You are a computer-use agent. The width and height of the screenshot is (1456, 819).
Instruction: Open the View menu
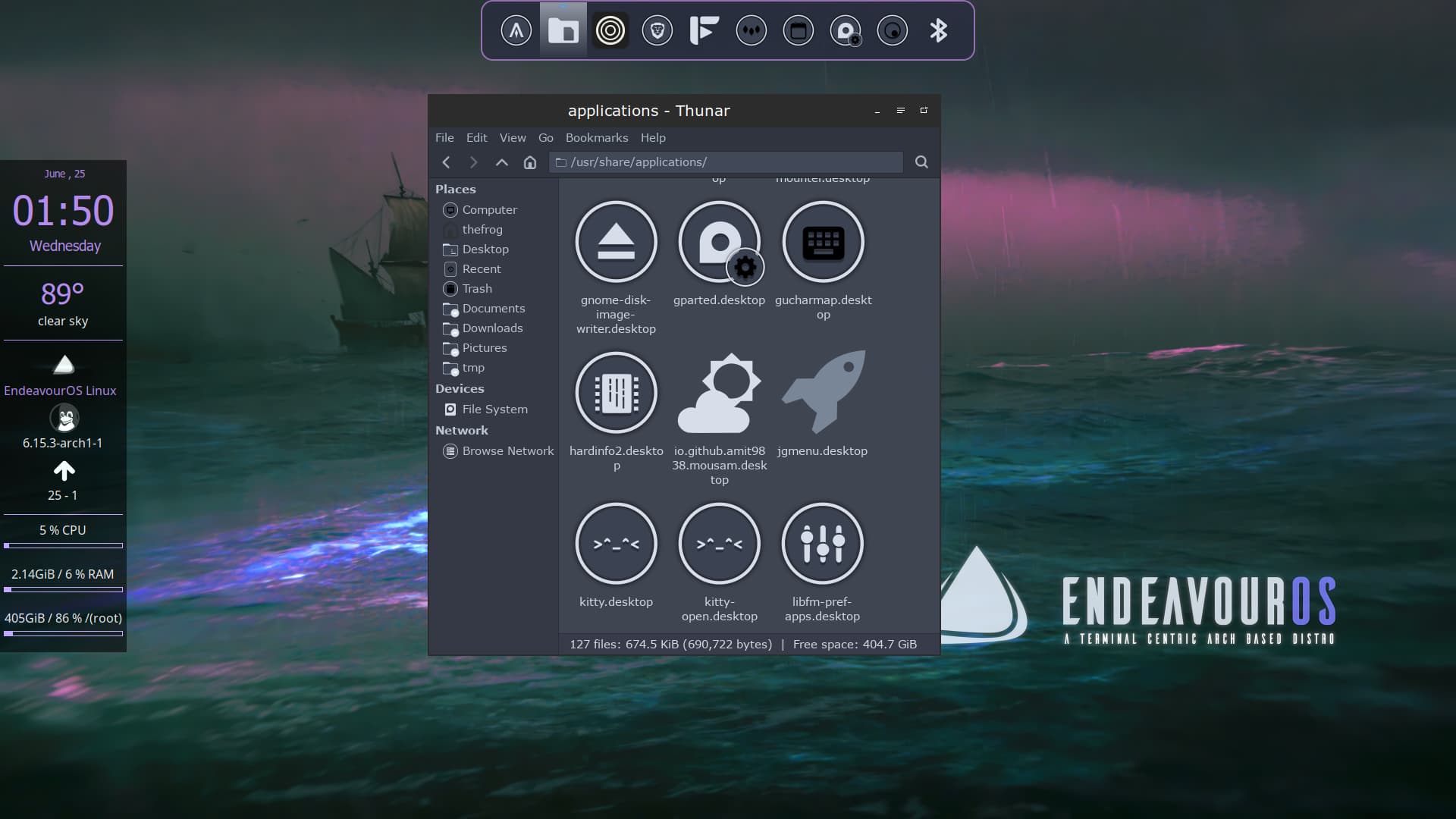pos(512,138)
